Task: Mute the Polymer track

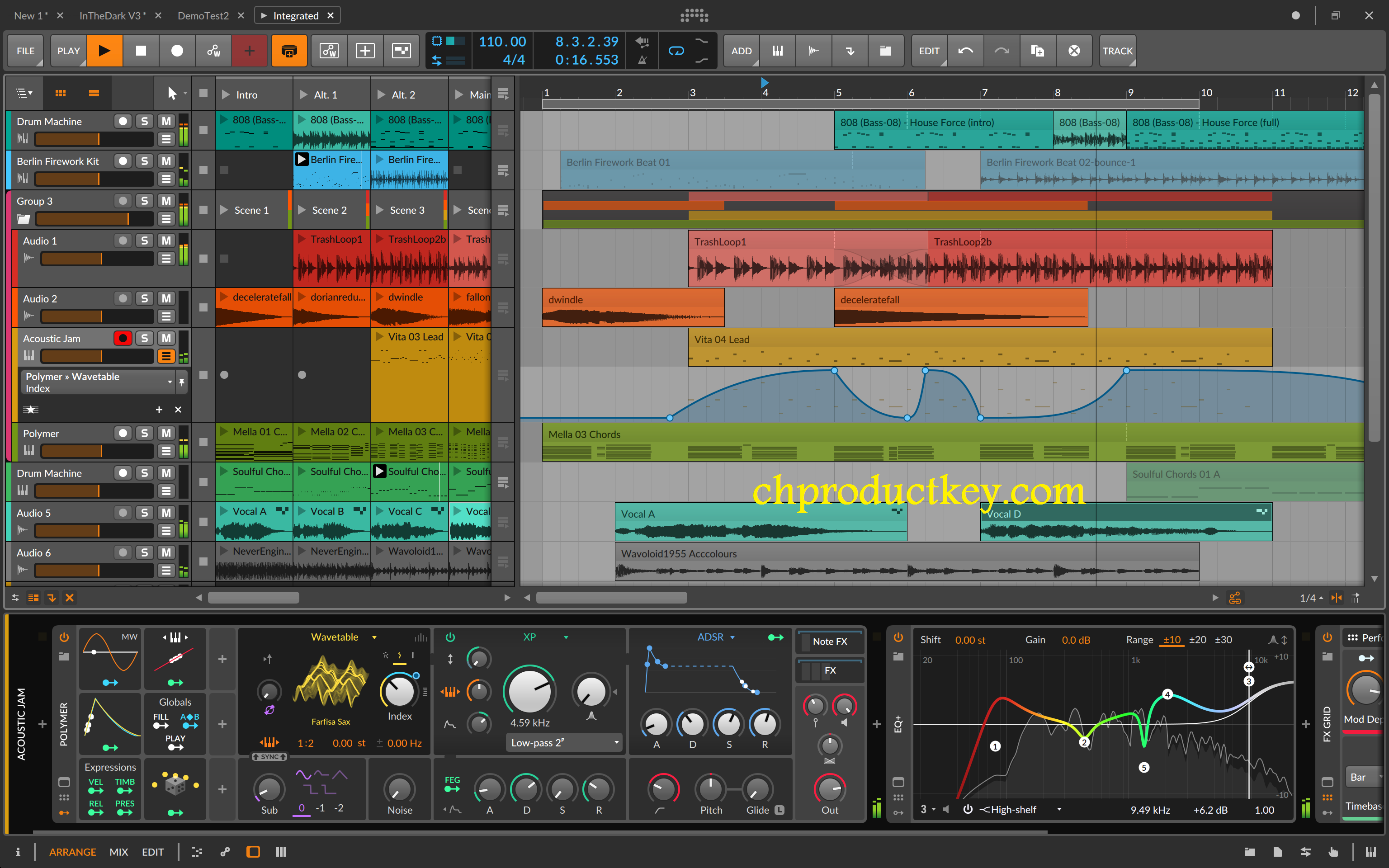Action: pyautogui.click(x=166, y=433)
